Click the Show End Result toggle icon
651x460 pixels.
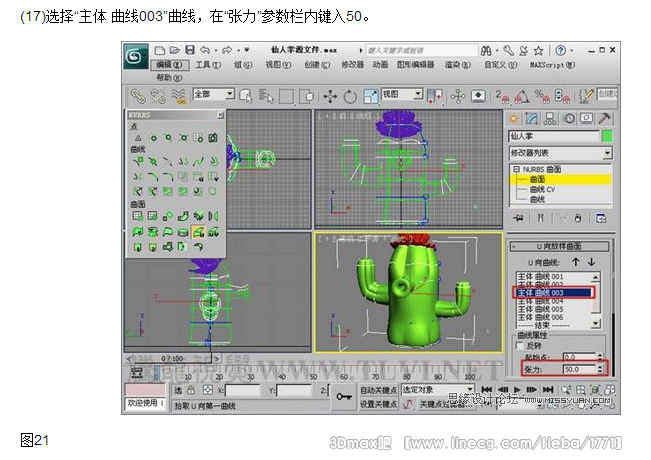[541, 218]
